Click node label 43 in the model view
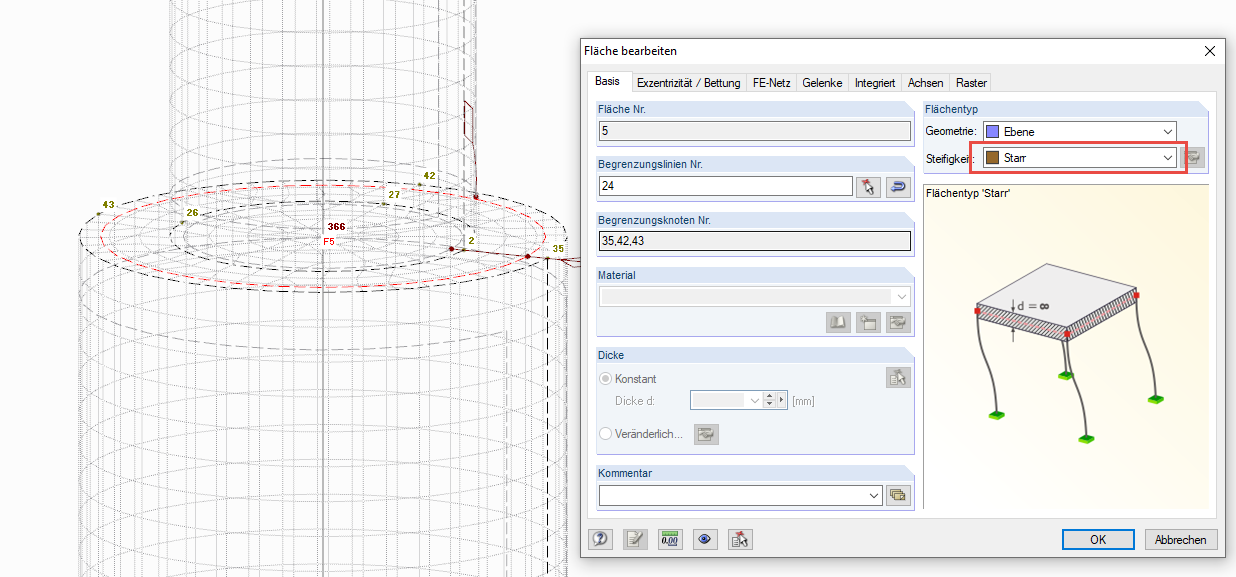 click(x=108, y=204)
